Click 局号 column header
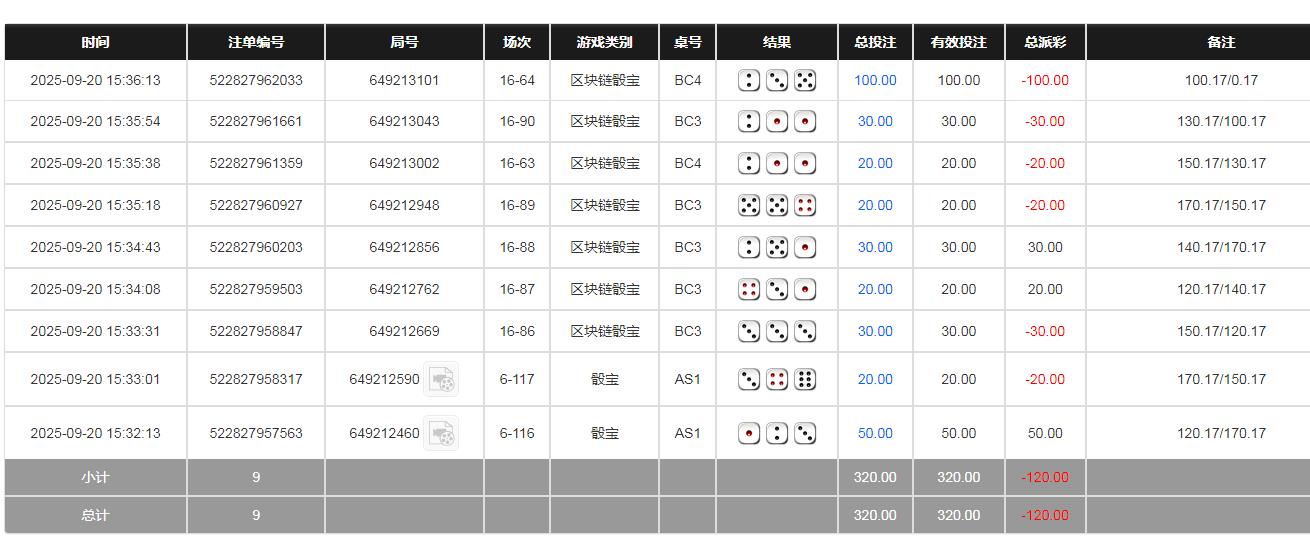Image resolution: width=1310 pixels, height=551 pixels. pyautogui.click(x=404, y=42)
